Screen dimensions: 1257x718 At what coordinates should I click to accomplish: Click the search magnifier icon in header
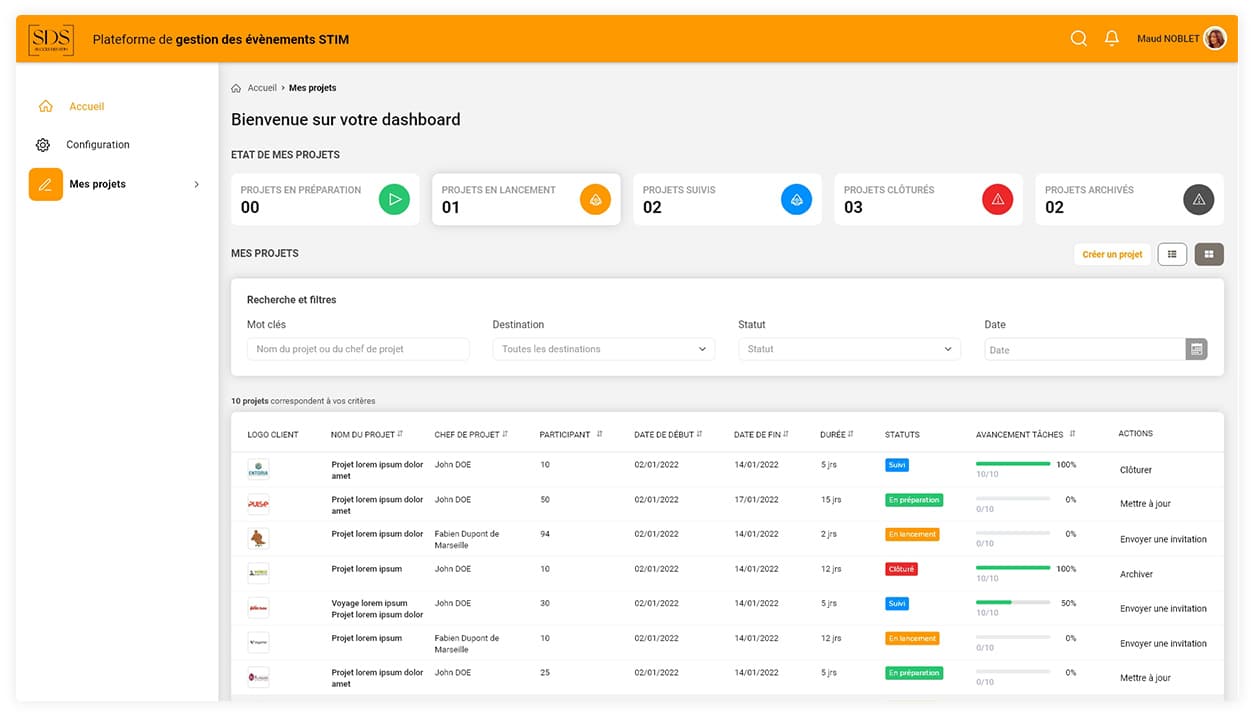pos(1078,39)
